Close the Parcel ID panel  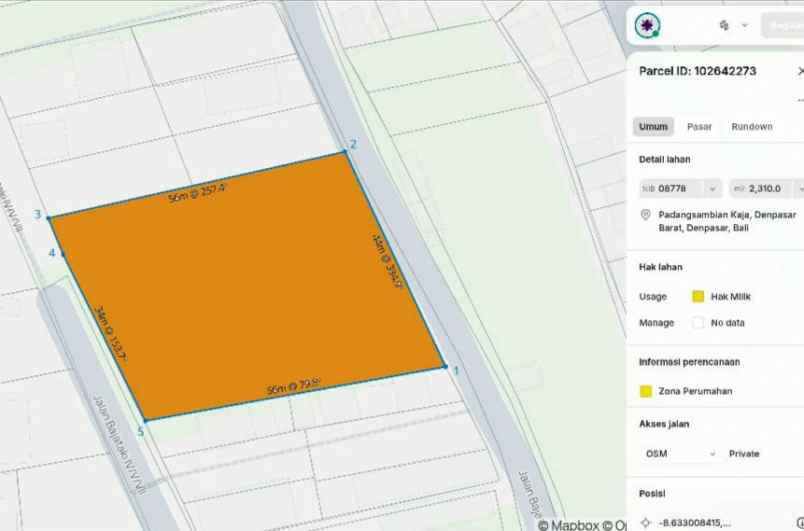(x=800, y=71)
